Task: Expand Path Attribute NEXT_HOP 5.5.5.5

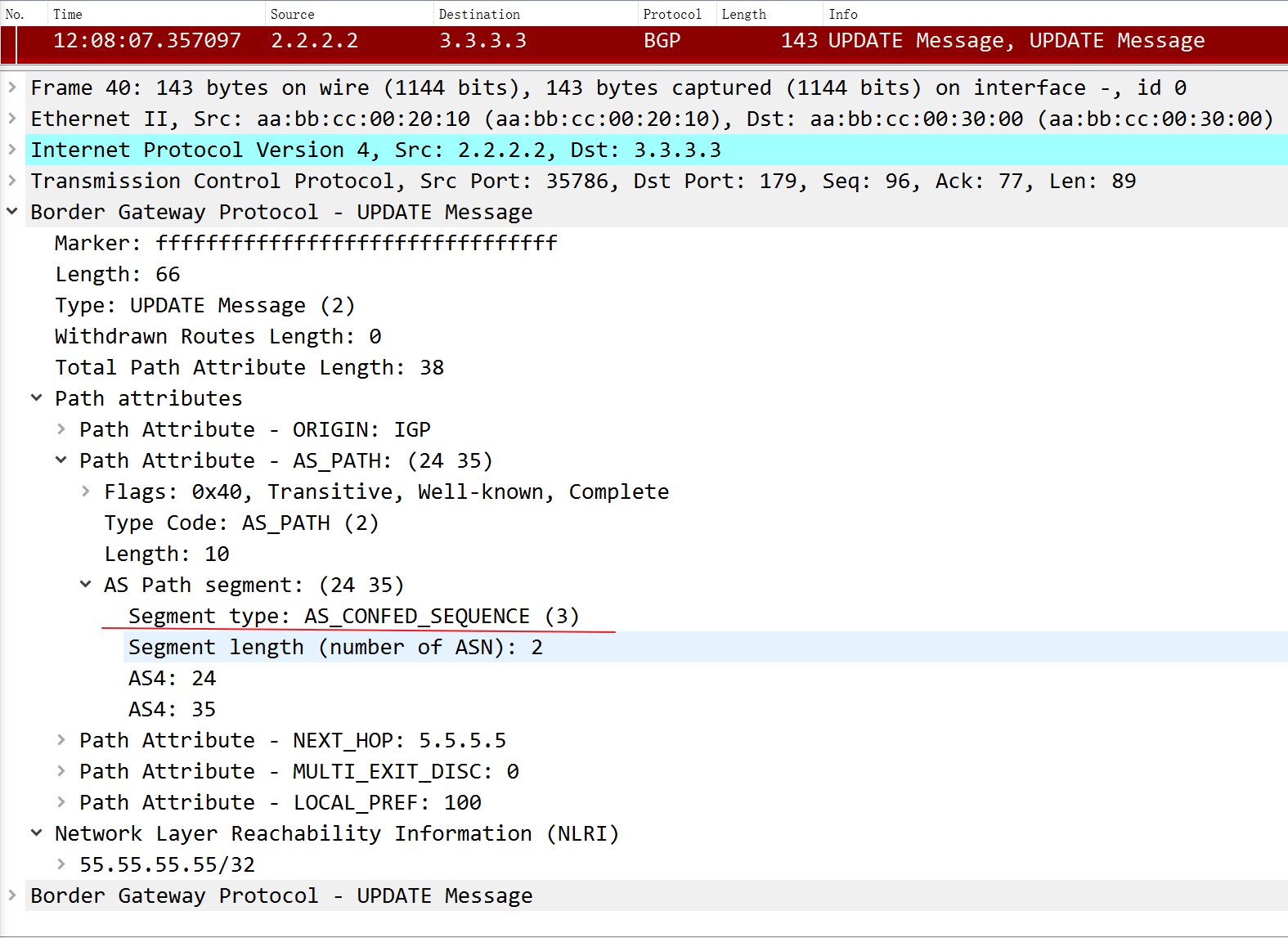Action: pos(61,739)
